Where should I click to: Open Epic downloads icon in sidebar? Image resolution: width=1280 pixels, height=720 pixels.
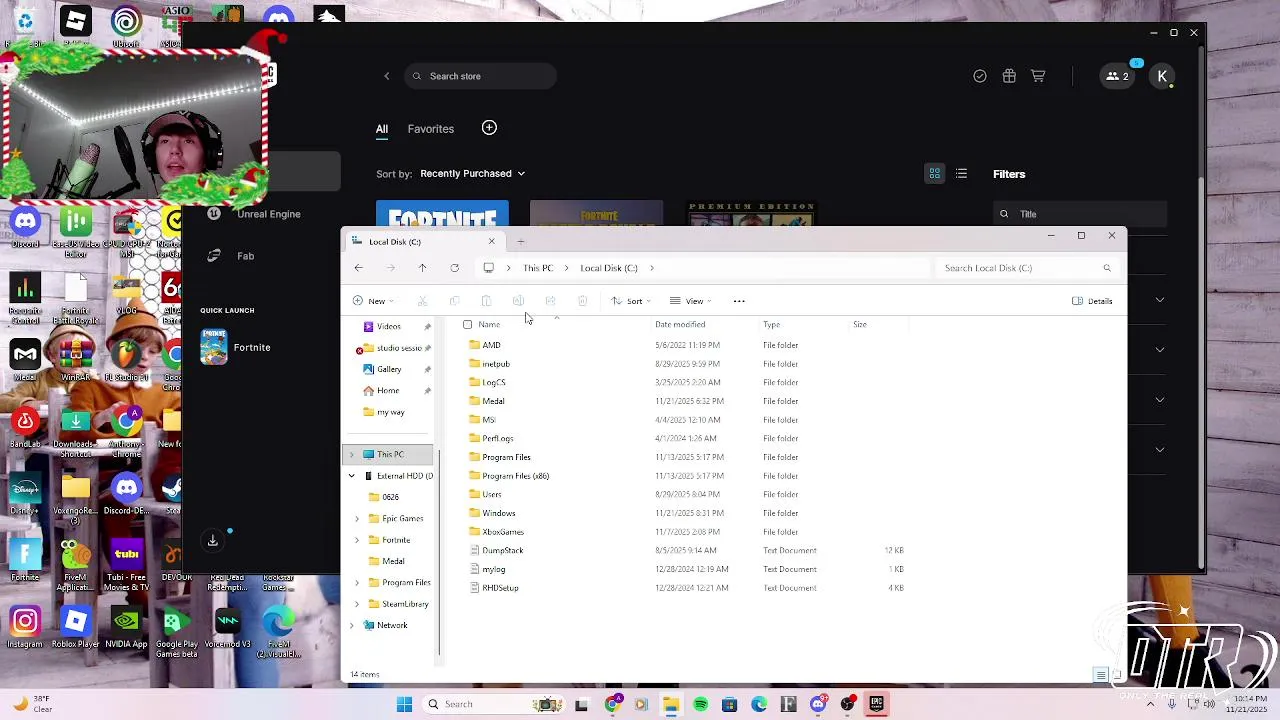pos(212,541)
